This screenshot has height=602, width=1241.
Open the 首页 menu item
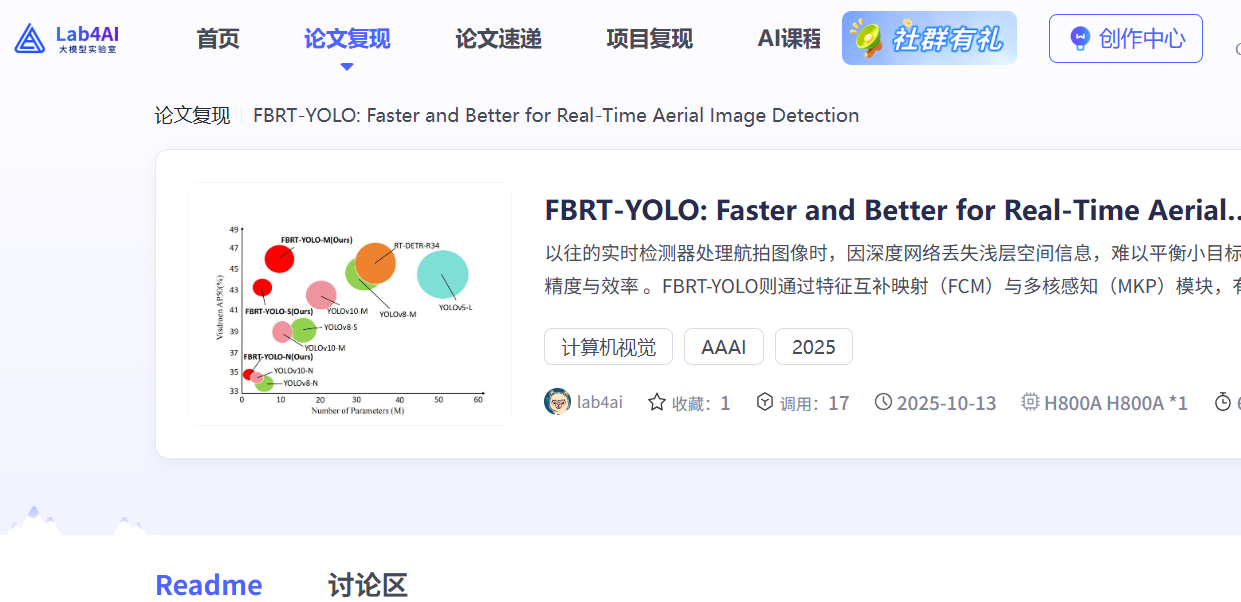click(x=216, y=38)
